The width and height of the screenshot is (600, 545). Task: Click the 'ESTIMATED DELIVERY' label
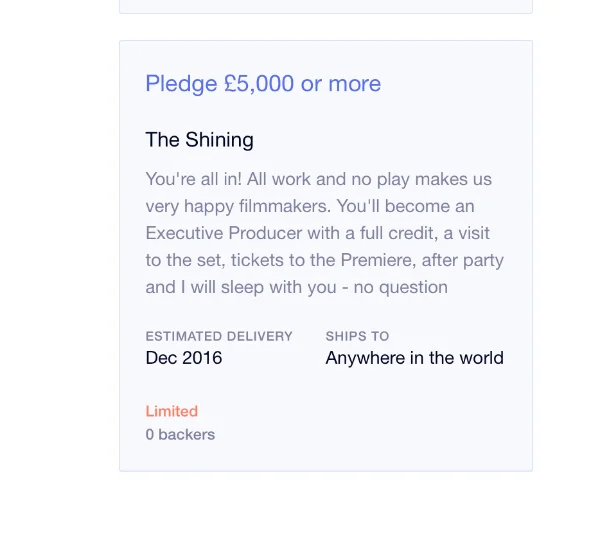219,336
